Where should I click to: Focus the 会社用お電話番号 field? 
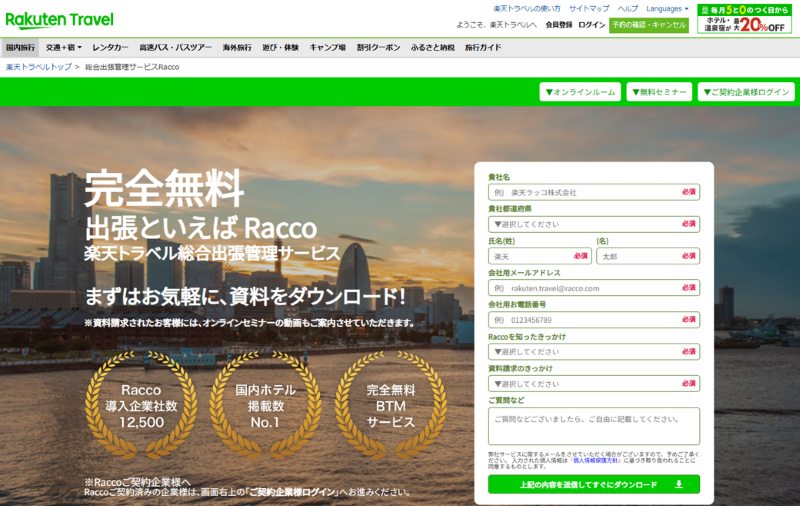594,320
